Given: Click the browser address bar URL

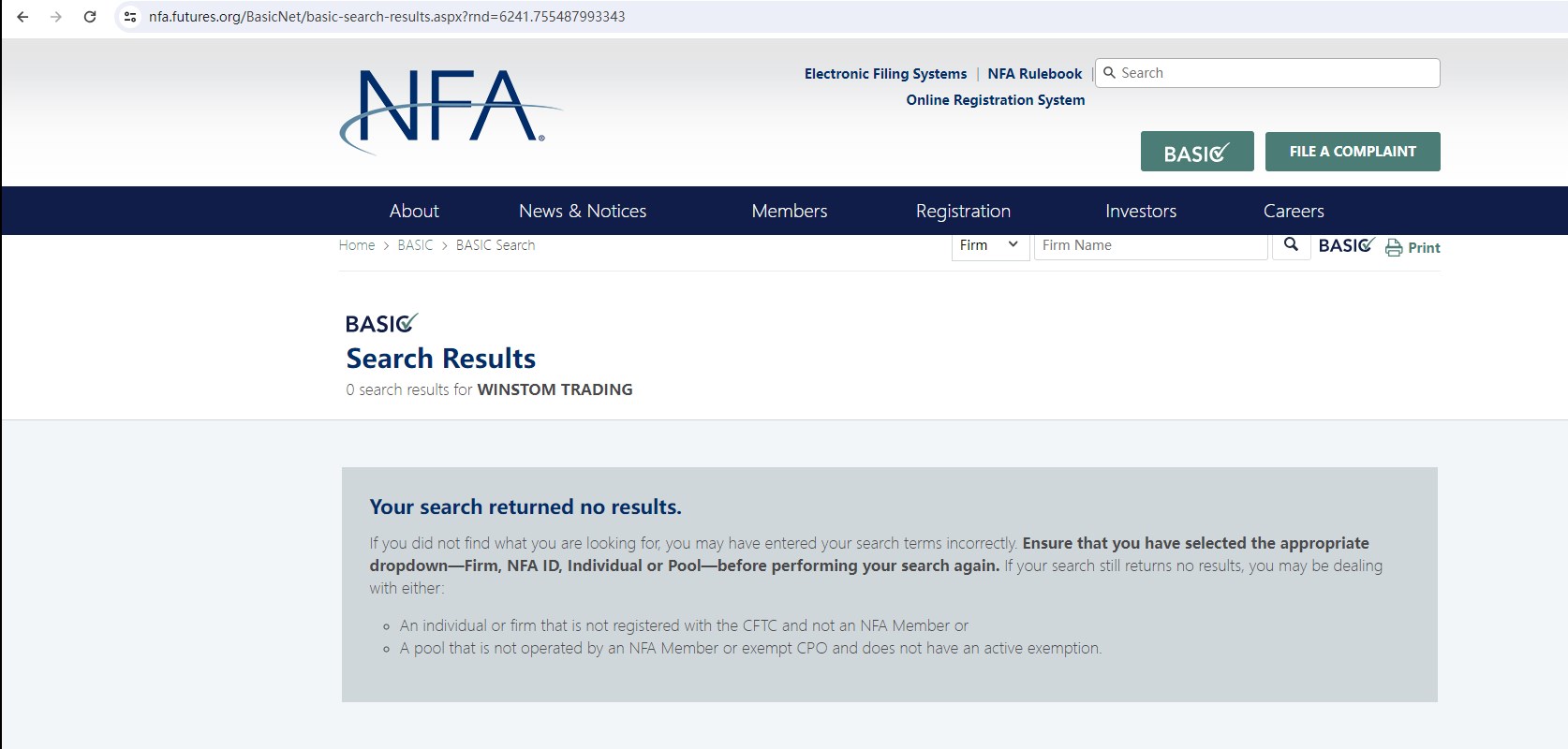Looking at the screenshot, I should coord(387,17).
